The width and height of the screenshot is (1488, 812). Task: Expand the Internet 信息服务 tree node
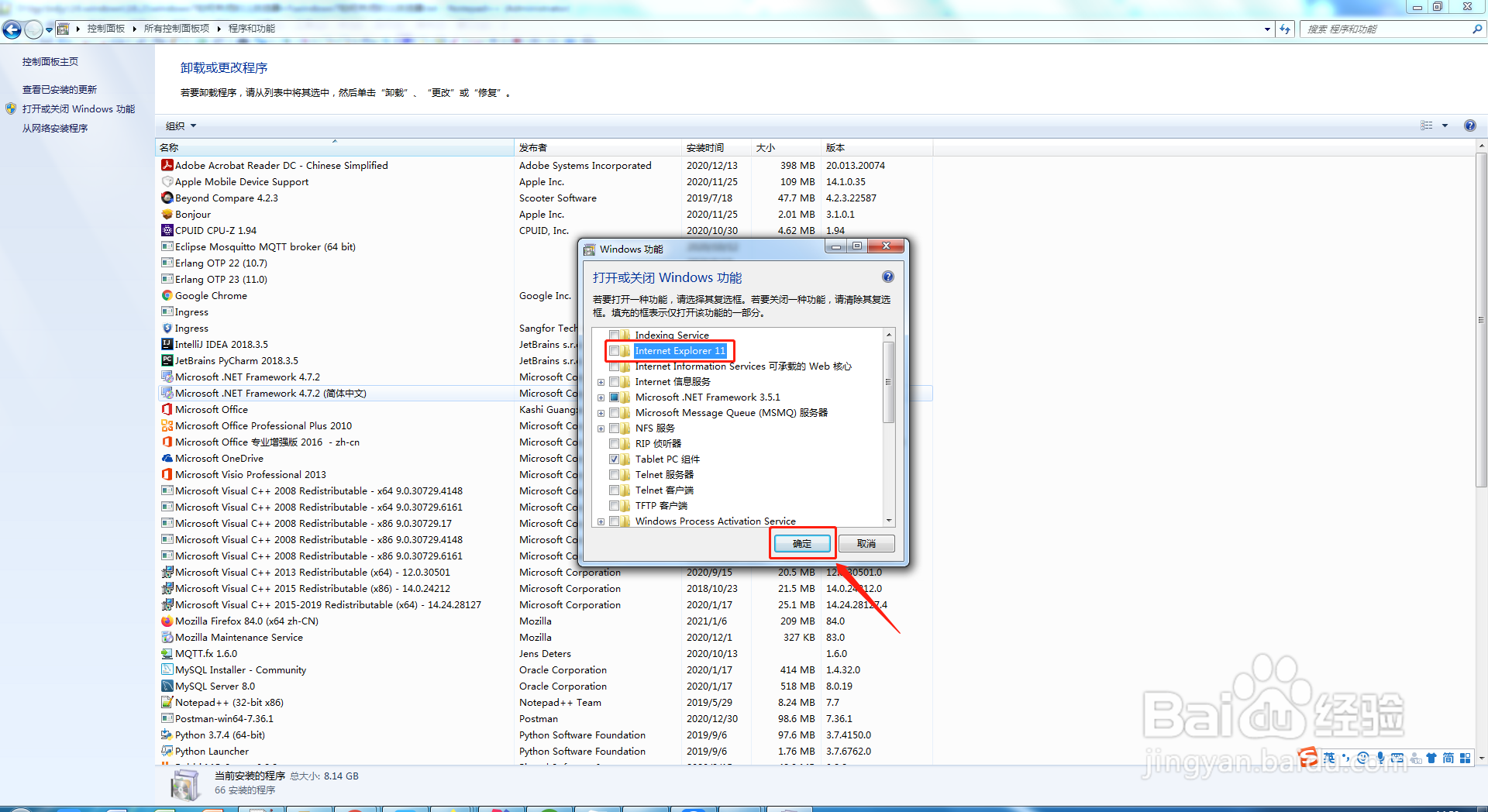pyautogui.click(x=601, y=382)
